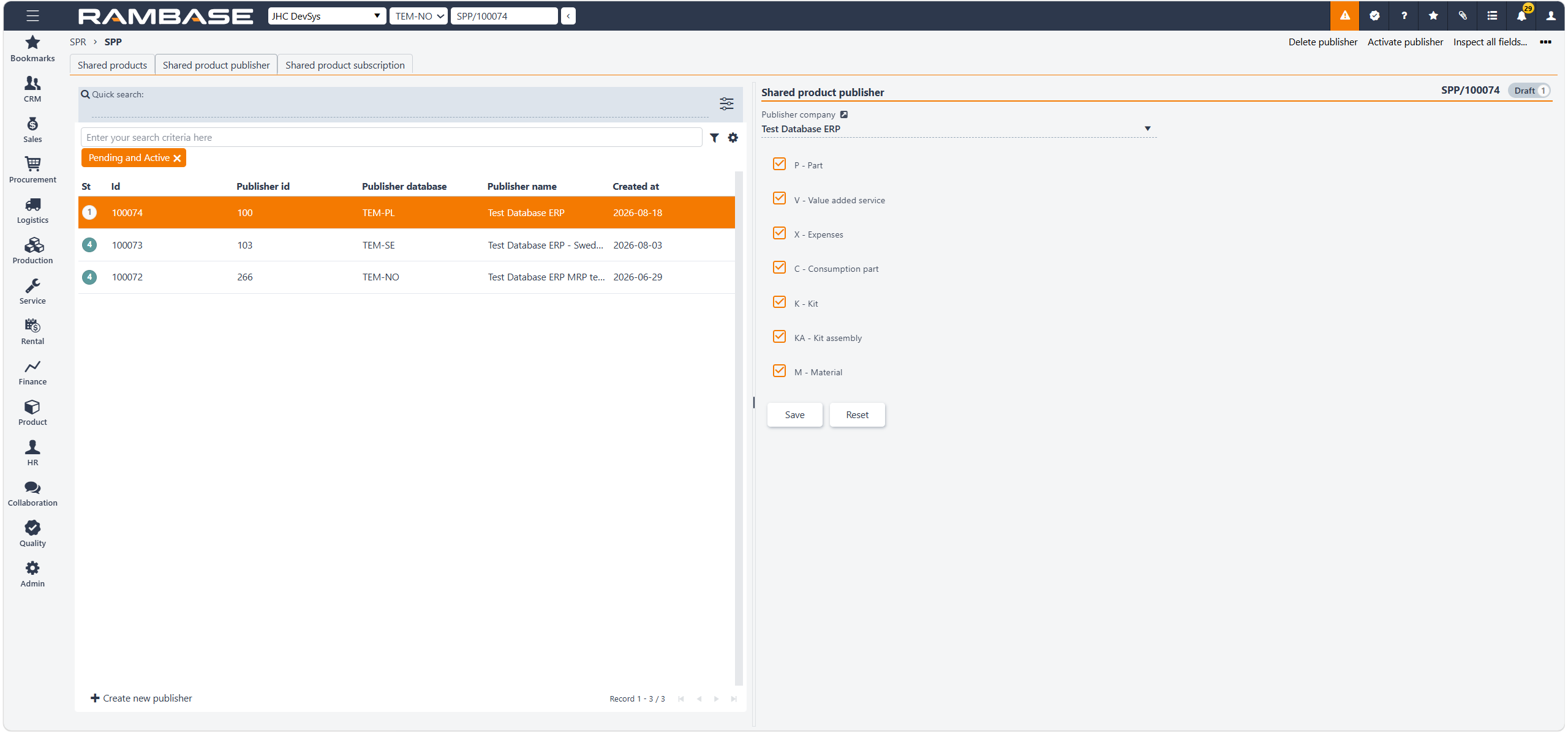Open the CRM module
The height and width of the screenshot is (734, 1568).
[x=32, y=89]
